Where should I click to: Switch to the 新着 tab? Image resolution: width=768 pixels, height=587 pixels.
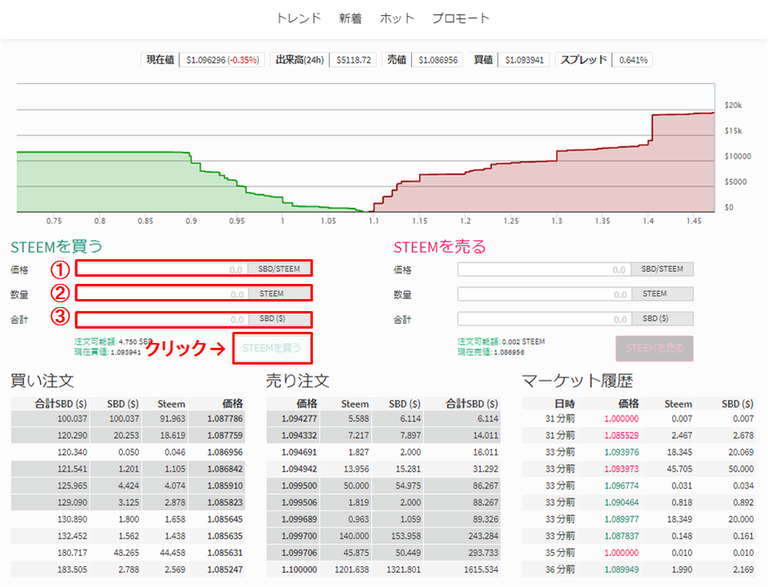tap(351, 18)
